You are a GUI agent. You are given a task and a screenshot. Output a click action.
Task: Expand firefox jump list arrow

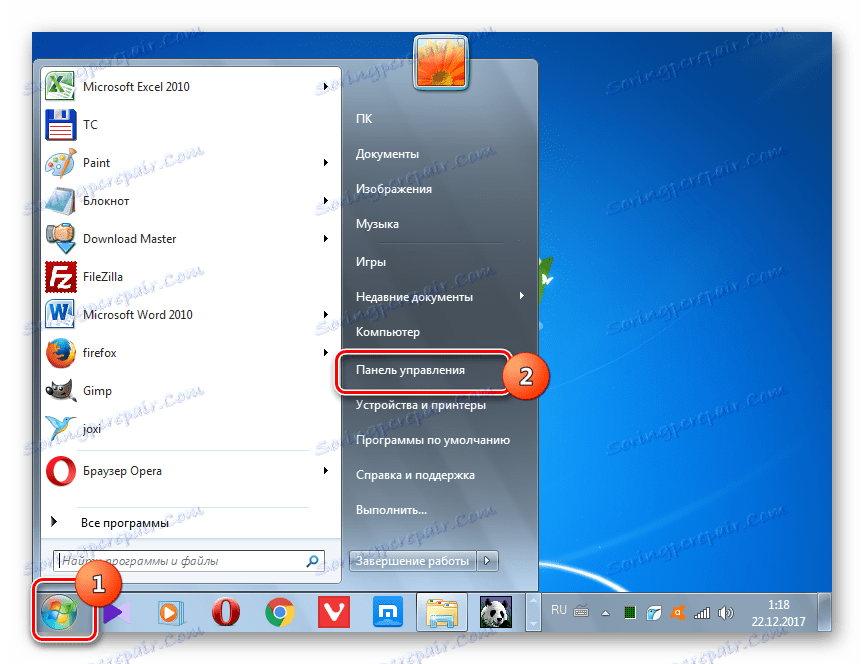pyautogui.click(x=326, y=353)
